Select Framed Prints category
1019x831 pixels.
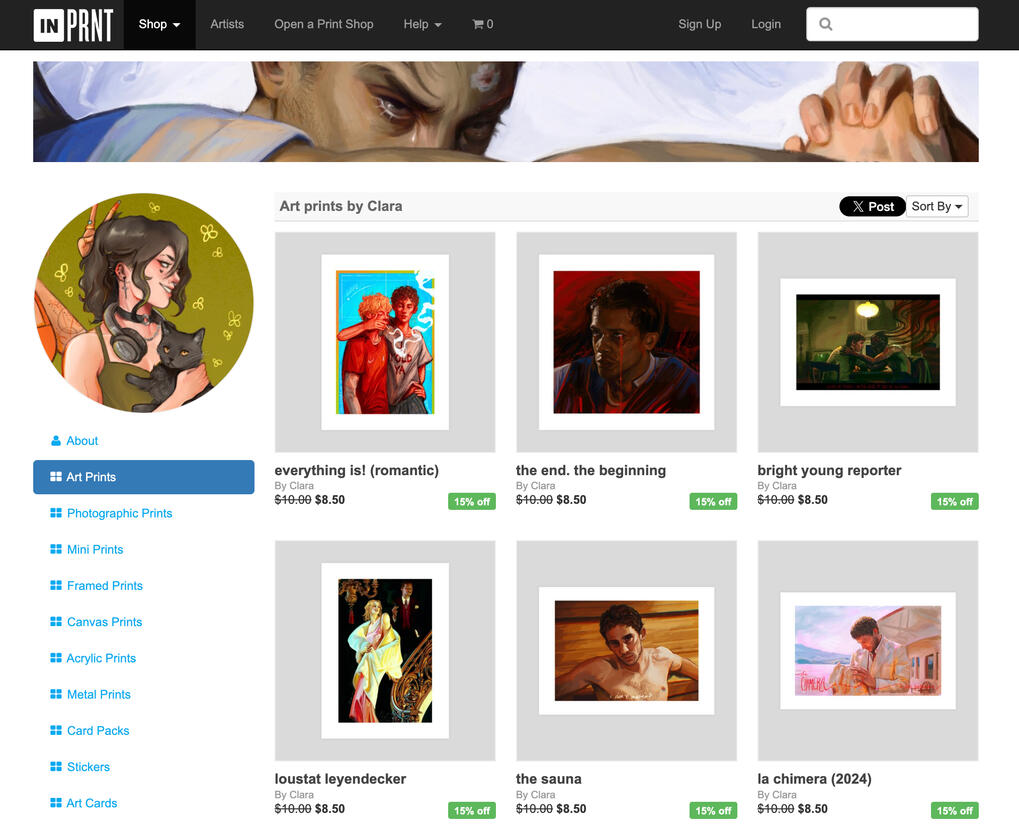(144, 585)
